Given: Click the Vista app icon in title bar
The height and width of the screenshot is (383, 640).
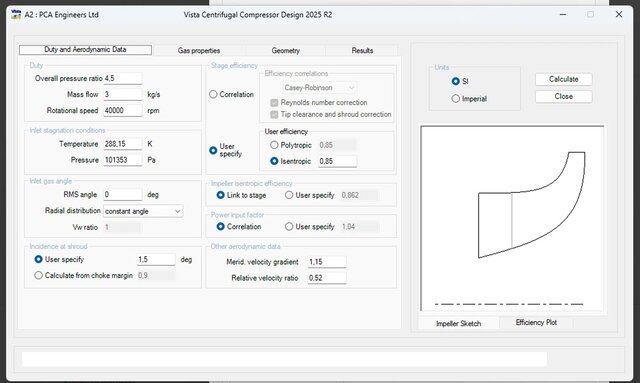Looking at the screenshot, I should click(x=16, y=14).
